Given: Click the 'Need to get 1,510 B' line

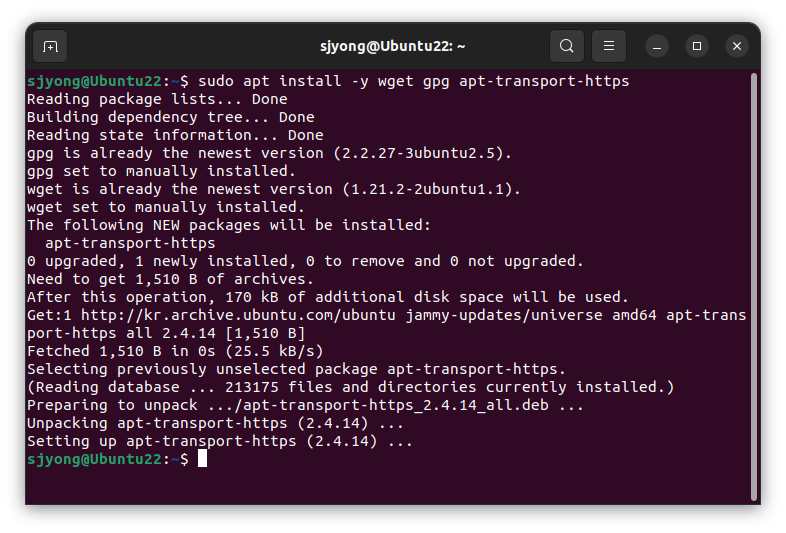Looking at the screenshot, I should pos(170,279).
